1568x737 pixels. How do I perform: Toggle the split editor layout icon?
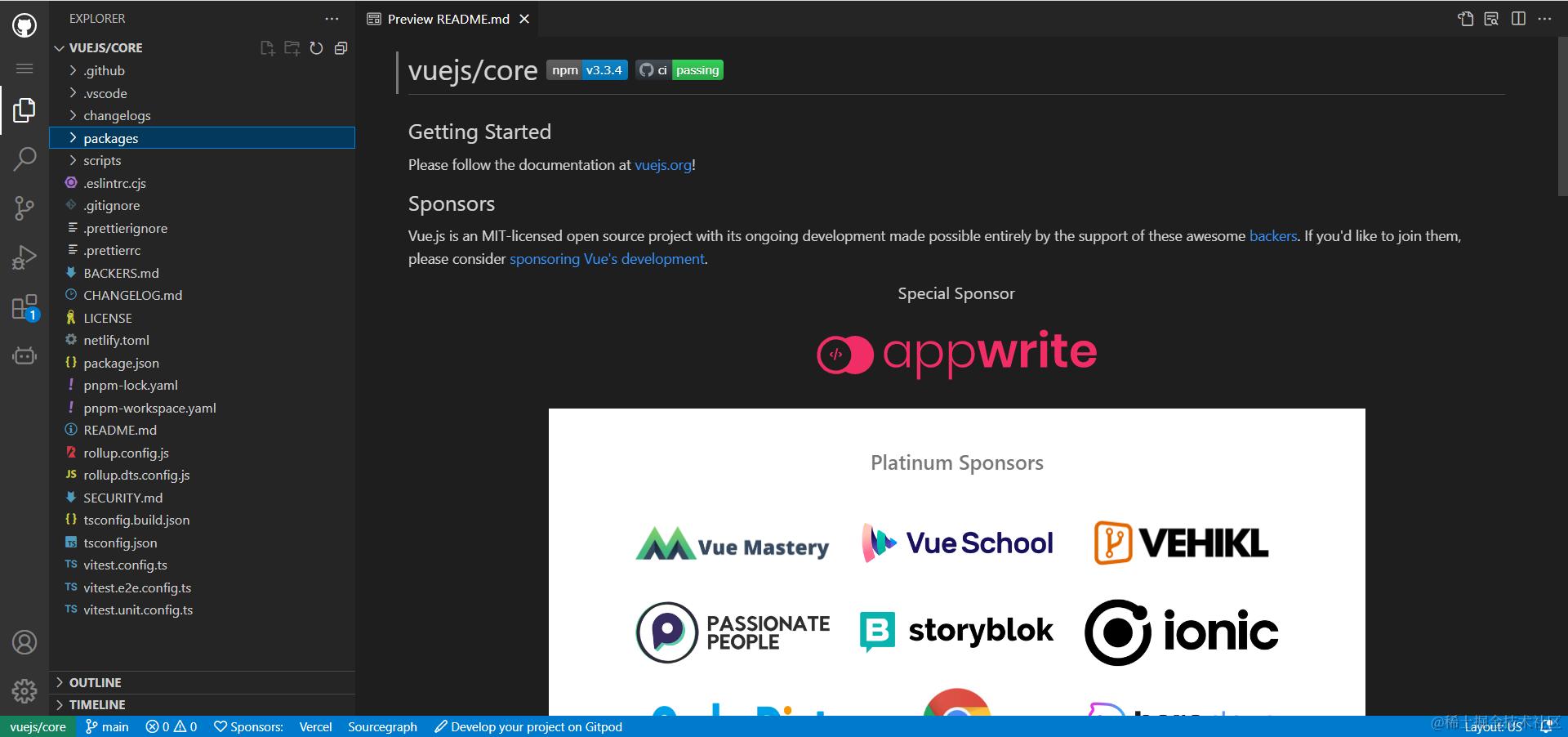1517,18
